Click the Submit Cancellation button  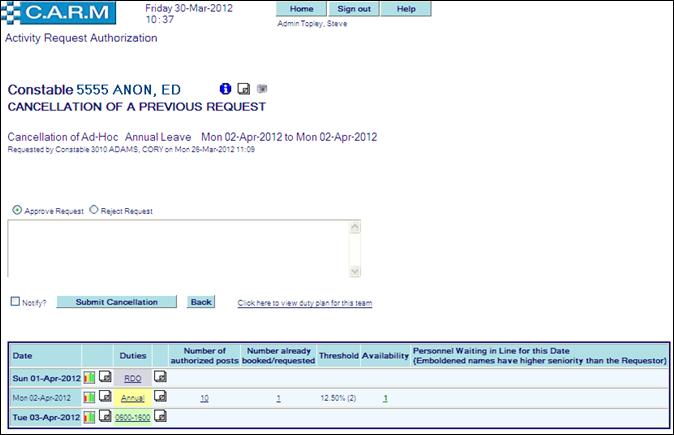tap(116, 302)
